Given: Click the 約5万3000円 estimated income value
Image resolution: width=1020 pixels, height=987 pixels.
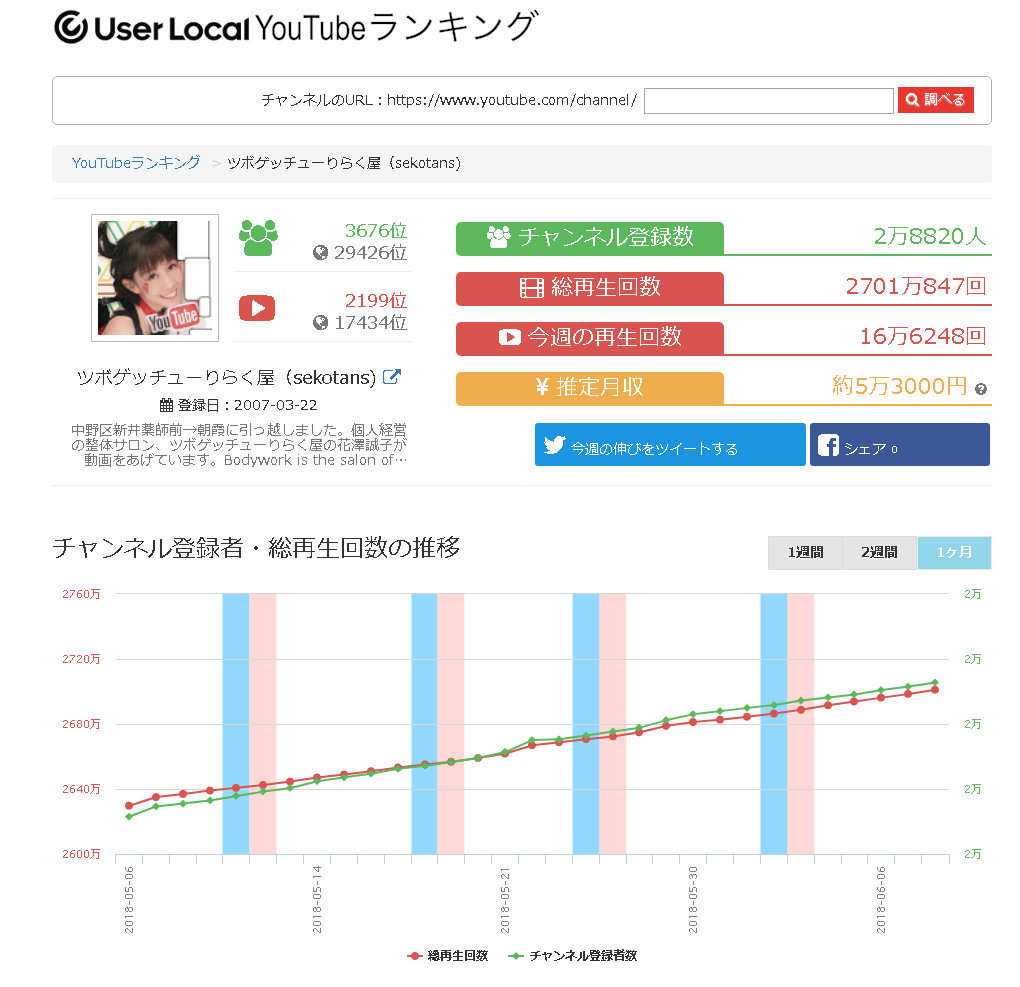Looking at the screenshot, I should click(x=899, y=386).
